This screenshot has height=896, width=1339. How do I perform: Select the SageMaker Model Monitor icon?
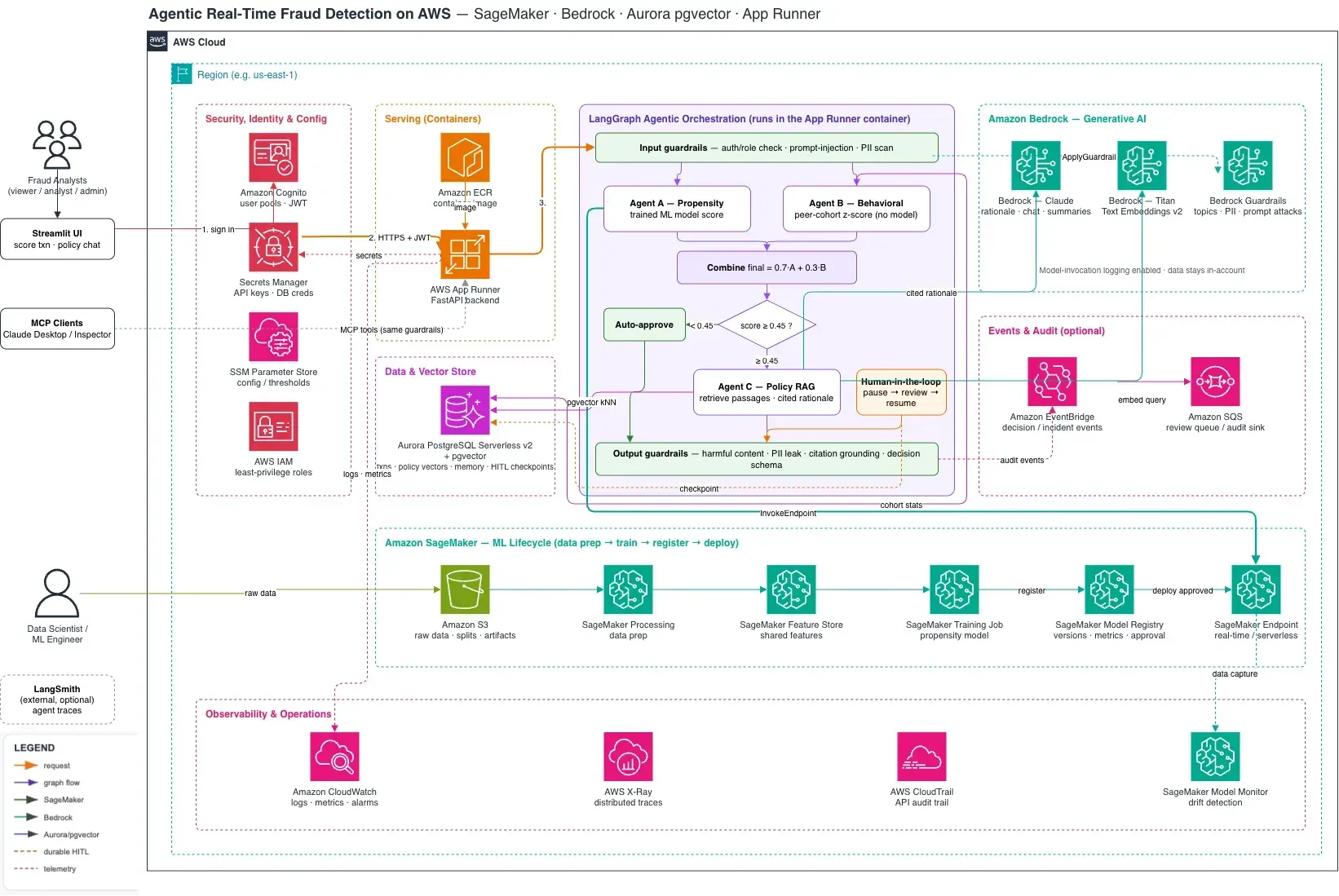[1215, 757]
